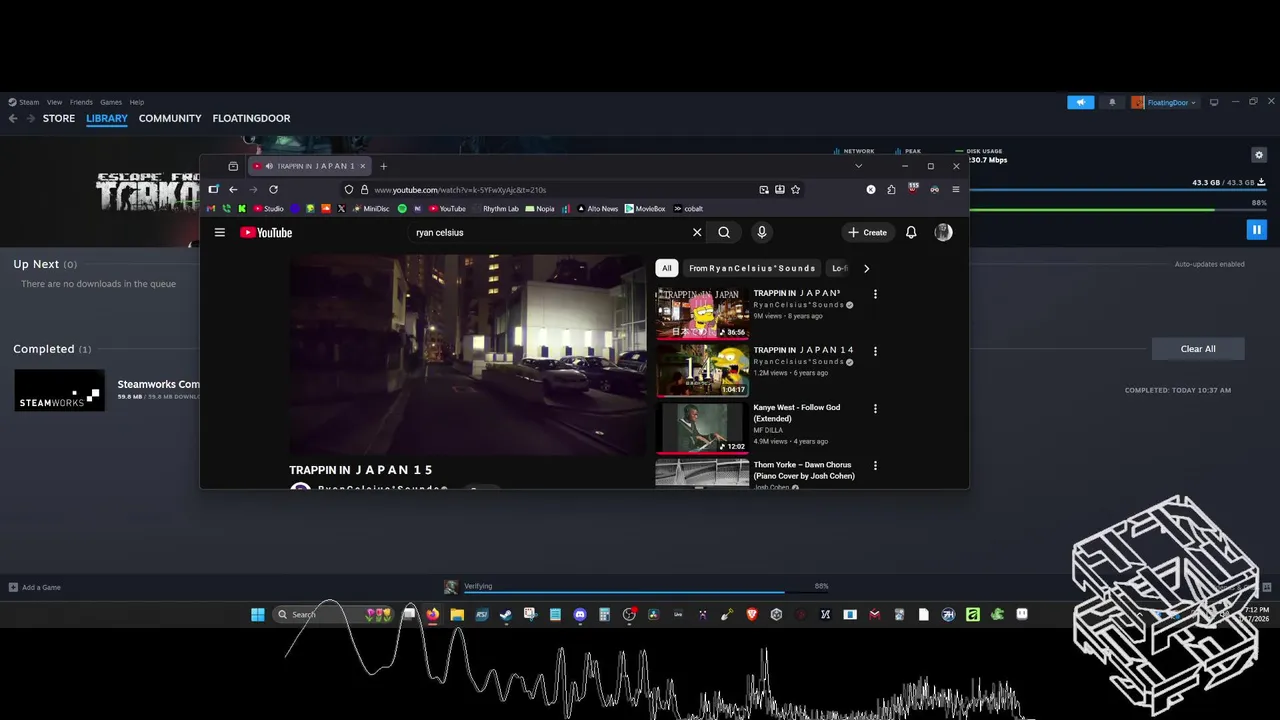Reload the YouTube page
1280x720 pixels.
click(273, 189)
